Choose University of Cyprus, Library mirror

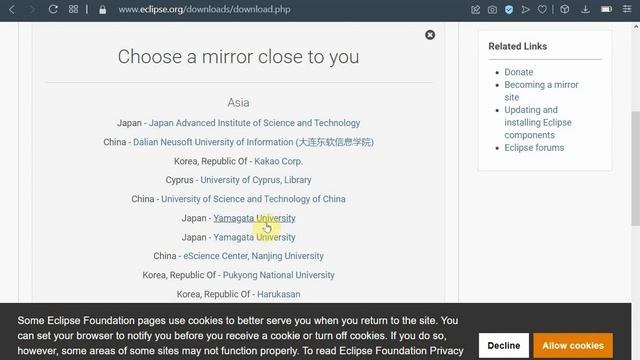click(x=256, y=180)
